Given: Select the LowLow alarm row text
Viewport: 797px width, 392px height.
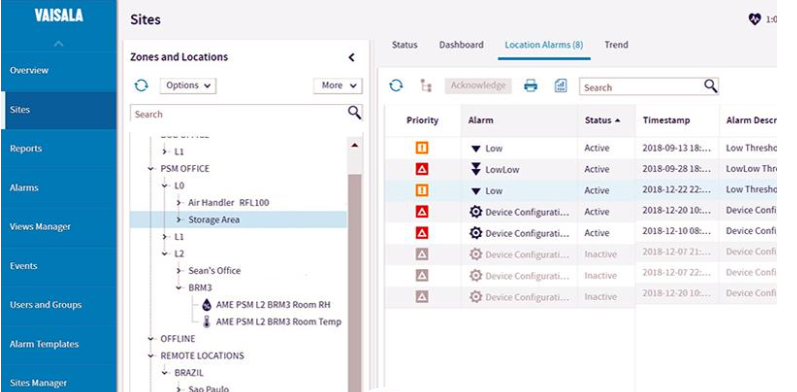Looking at the screenshot, I should pyautogui.click(x=502, y=169).
